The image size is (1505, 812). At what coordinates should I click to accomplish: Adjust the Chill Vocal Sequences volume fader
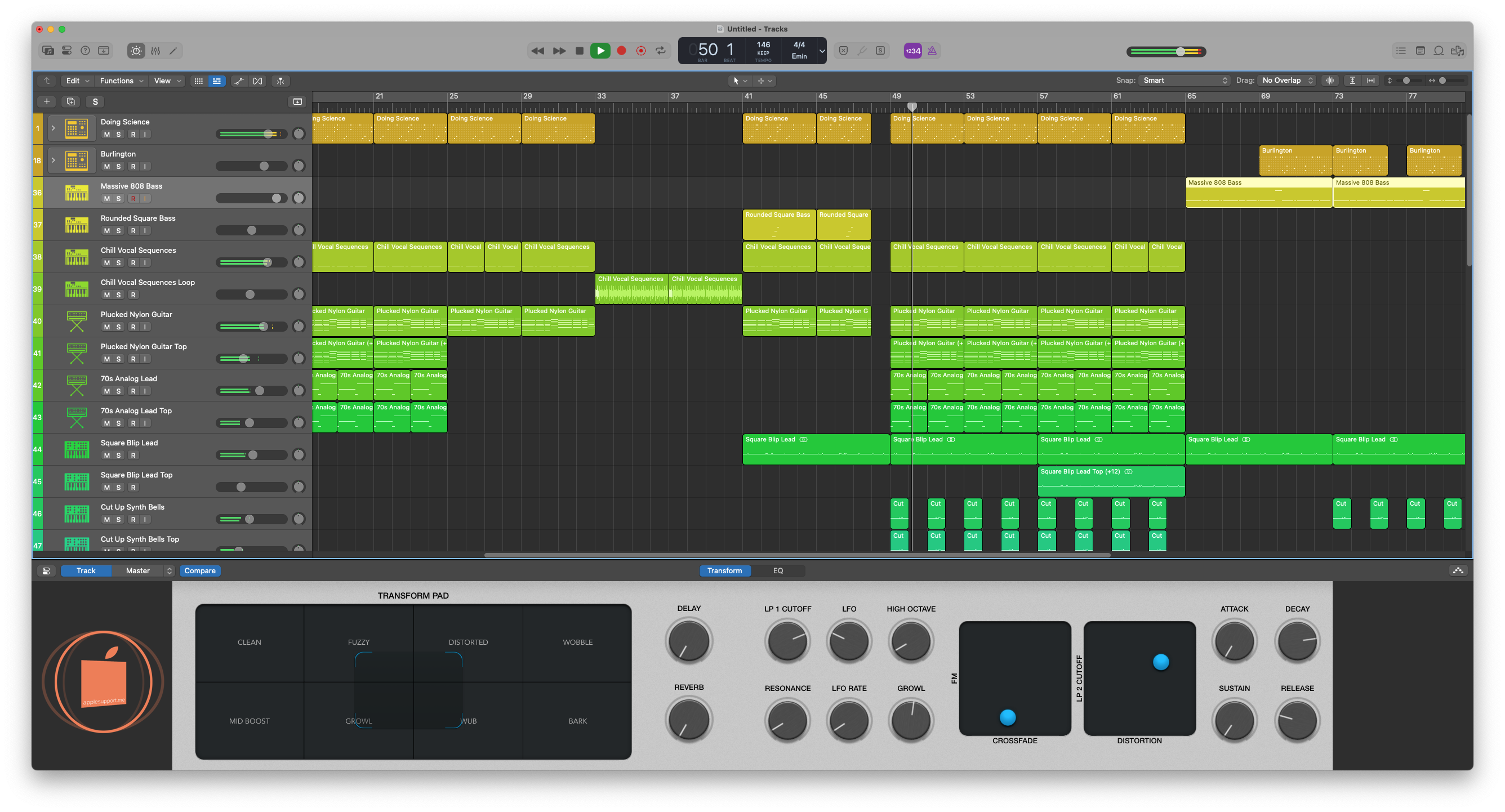tap(252, 262)
